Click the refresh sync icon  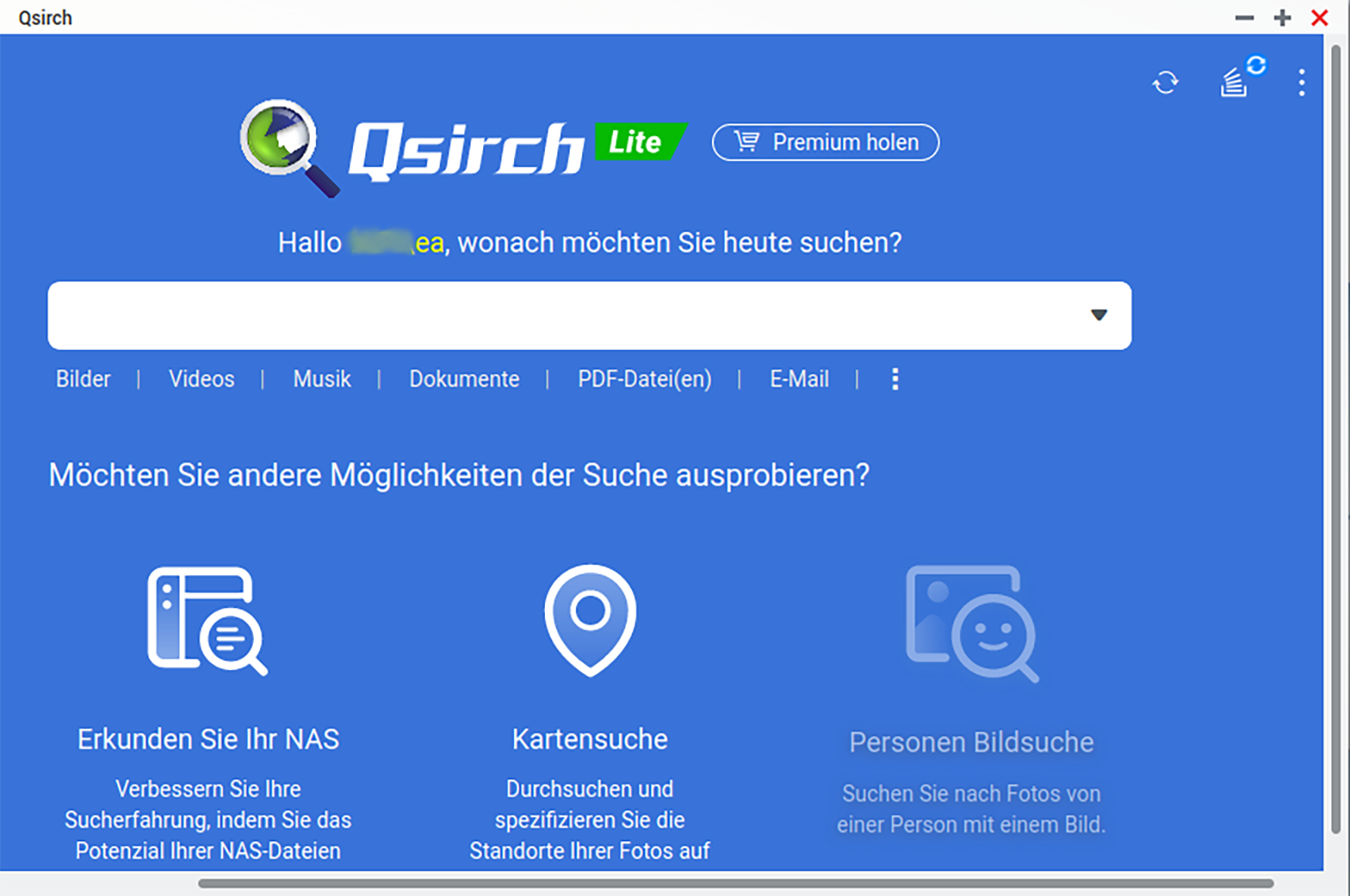[1165, 82]
